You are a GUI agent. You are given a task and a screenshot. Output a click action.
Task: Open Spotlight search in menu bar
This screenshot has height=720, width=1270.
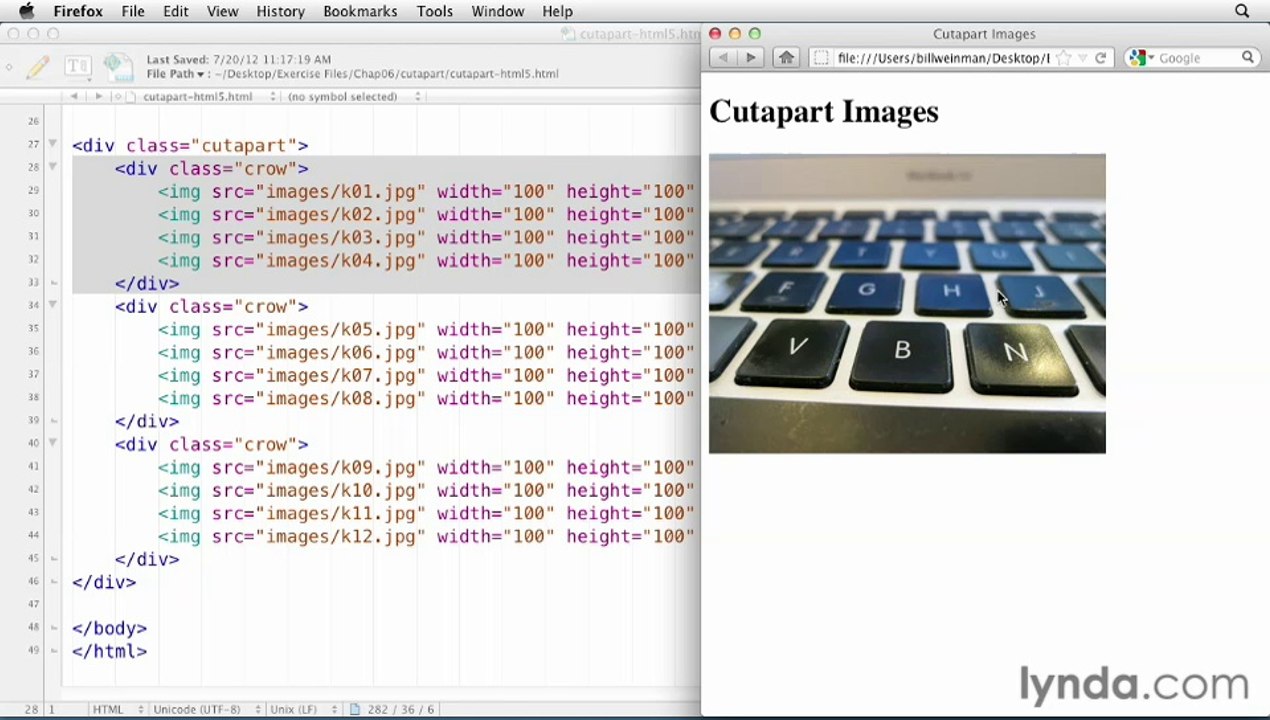(x=1242, y=11)
